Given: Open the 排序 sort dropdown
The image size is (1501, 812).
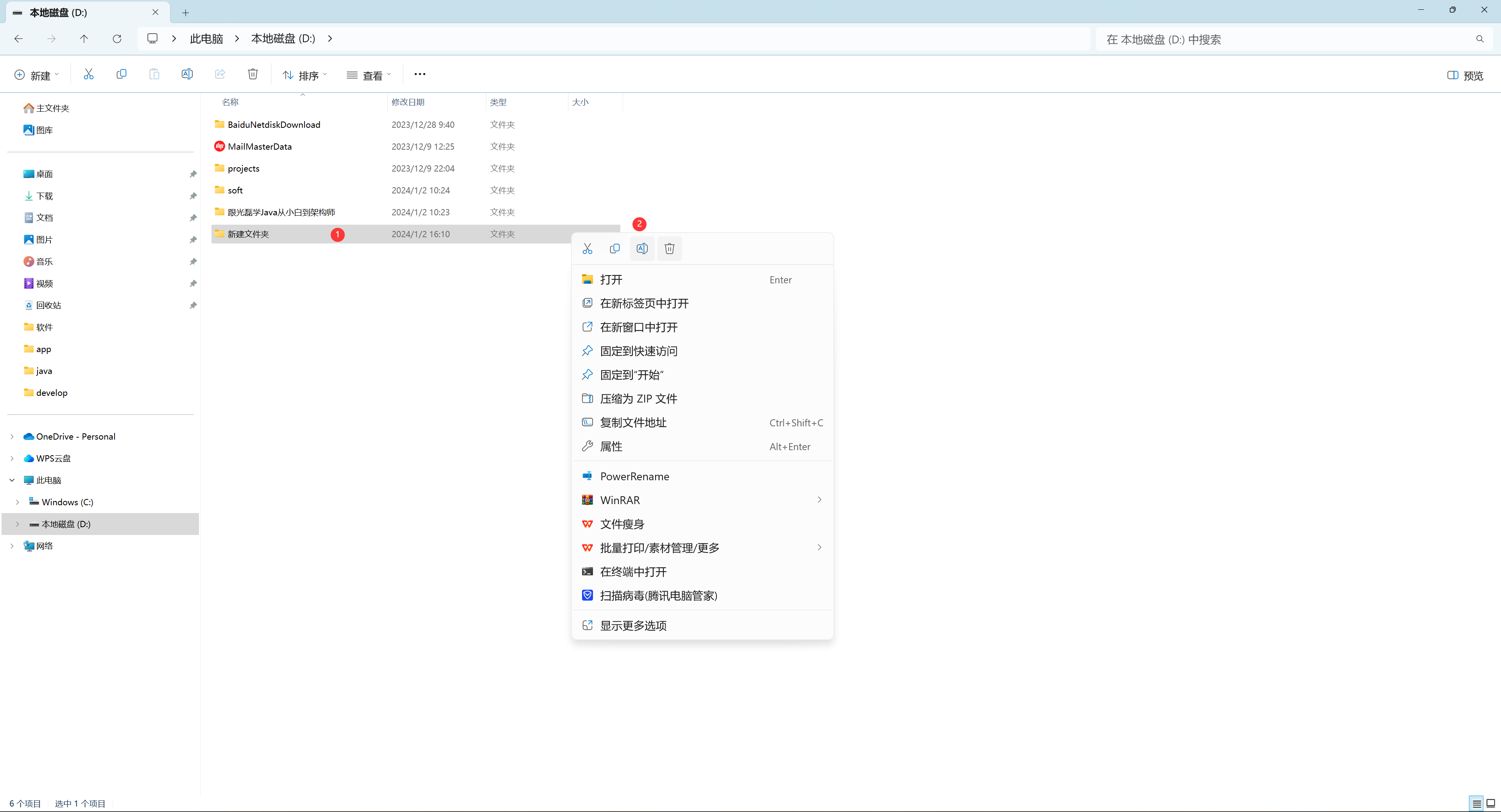Looking at the screenshot, I should pyautogui.click(x=305, y=75).
